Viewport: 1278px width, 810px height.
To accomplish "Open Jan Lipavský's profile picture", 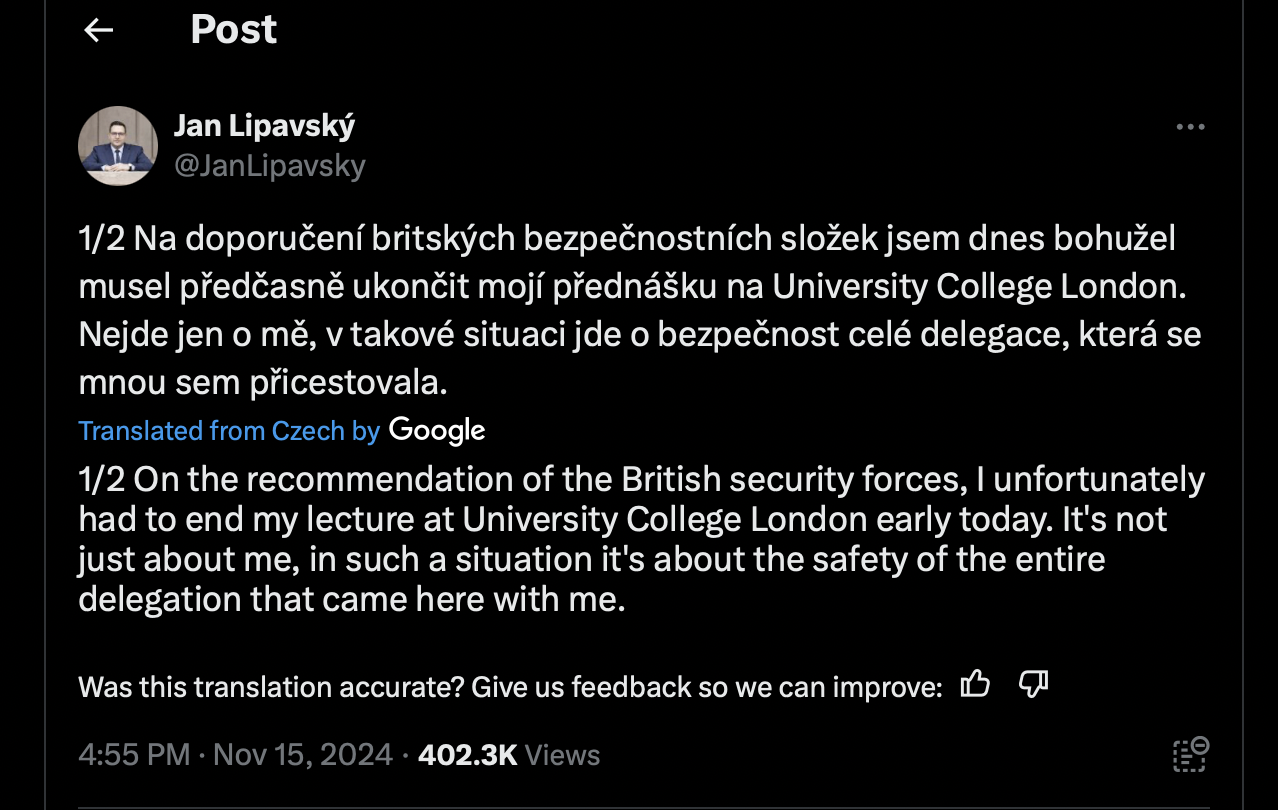I will 118,145.
